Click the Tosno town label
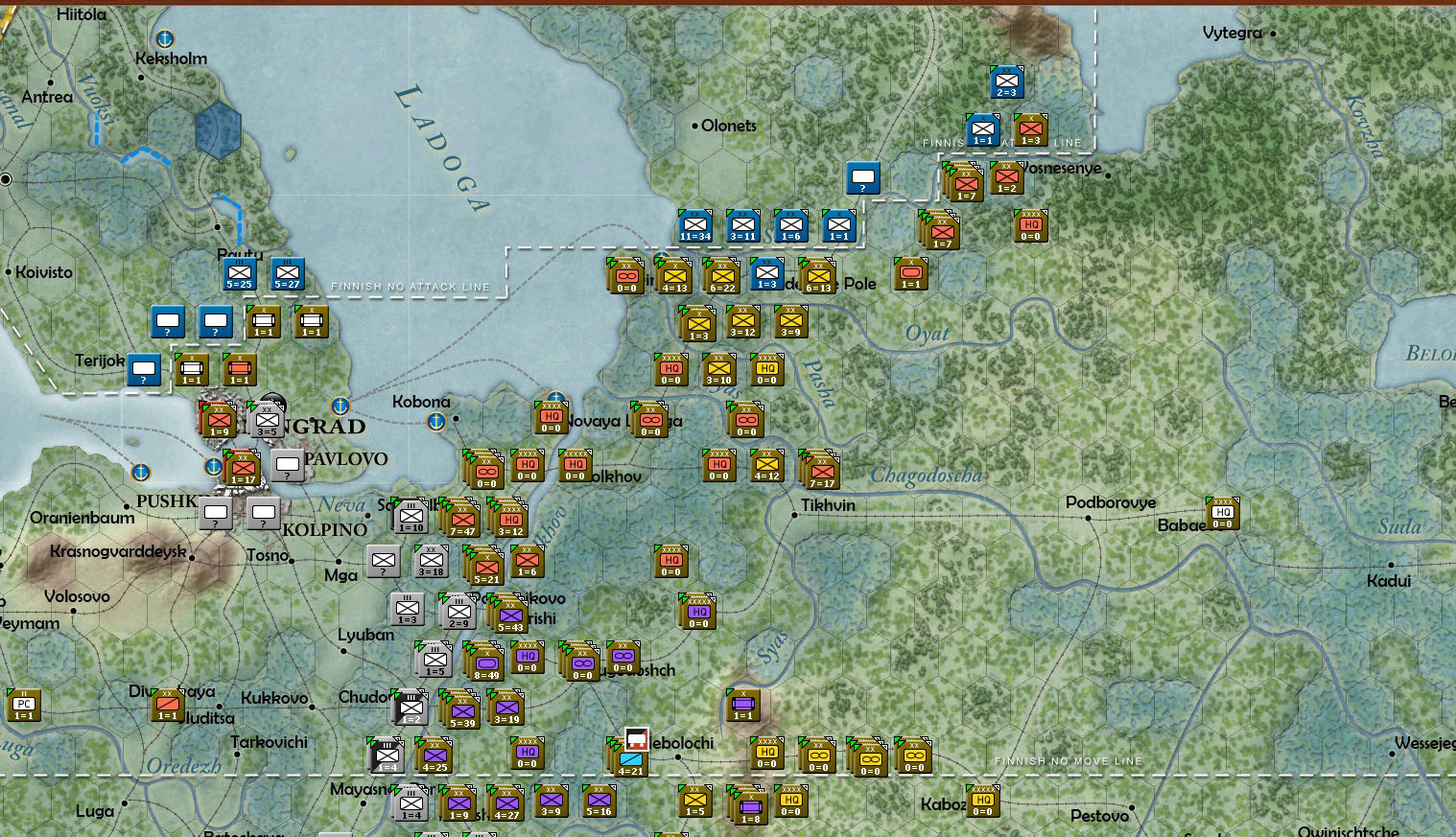Viewport: 1456px width, 837px height. pos(268,555)
